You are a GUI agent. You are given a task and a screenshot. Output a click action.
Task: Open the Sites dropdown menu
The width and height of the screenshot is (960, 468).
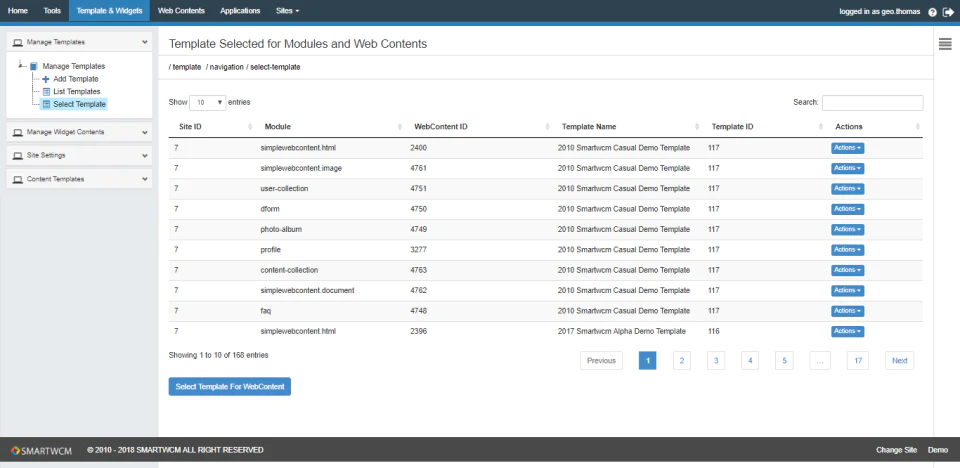288,11
